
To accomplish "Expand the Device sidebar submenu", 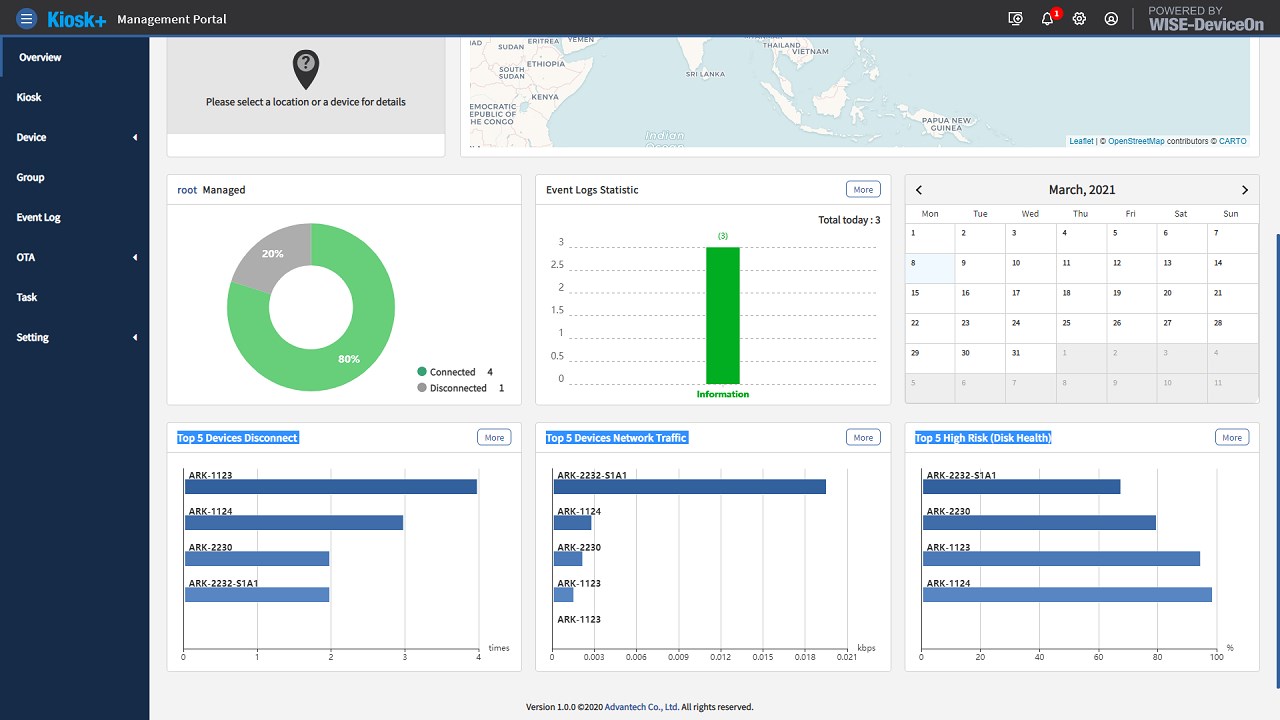I will [75, 137].
